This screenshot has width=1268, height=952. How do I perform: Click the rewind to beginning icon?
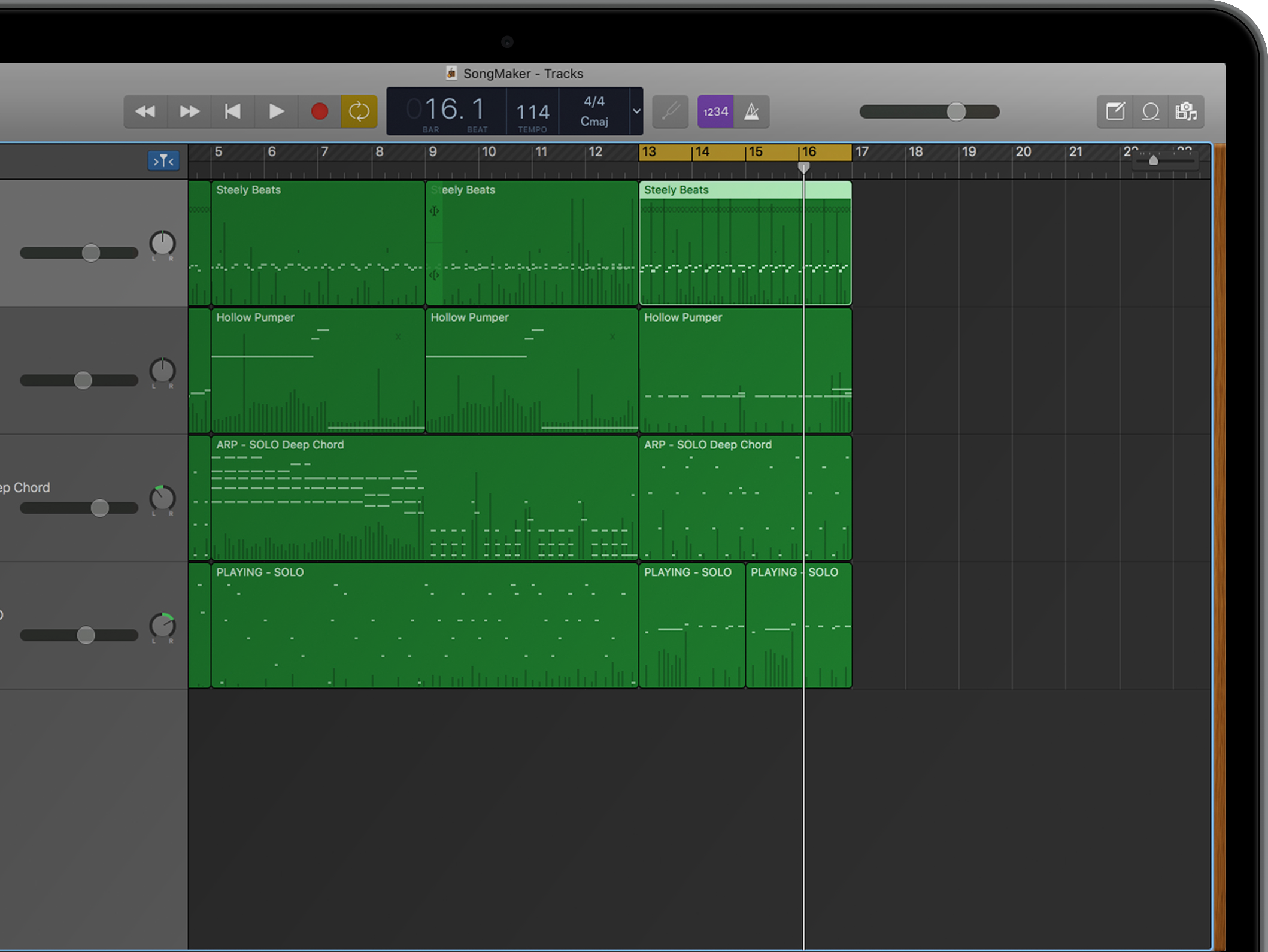point(232,111)
